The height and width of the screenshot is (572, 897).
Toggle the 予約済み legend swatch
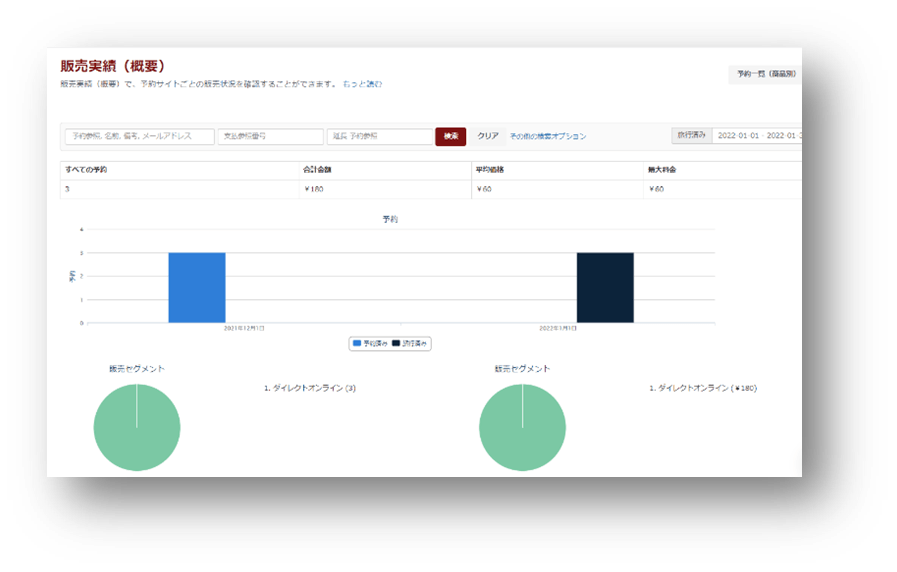(357, 343)
